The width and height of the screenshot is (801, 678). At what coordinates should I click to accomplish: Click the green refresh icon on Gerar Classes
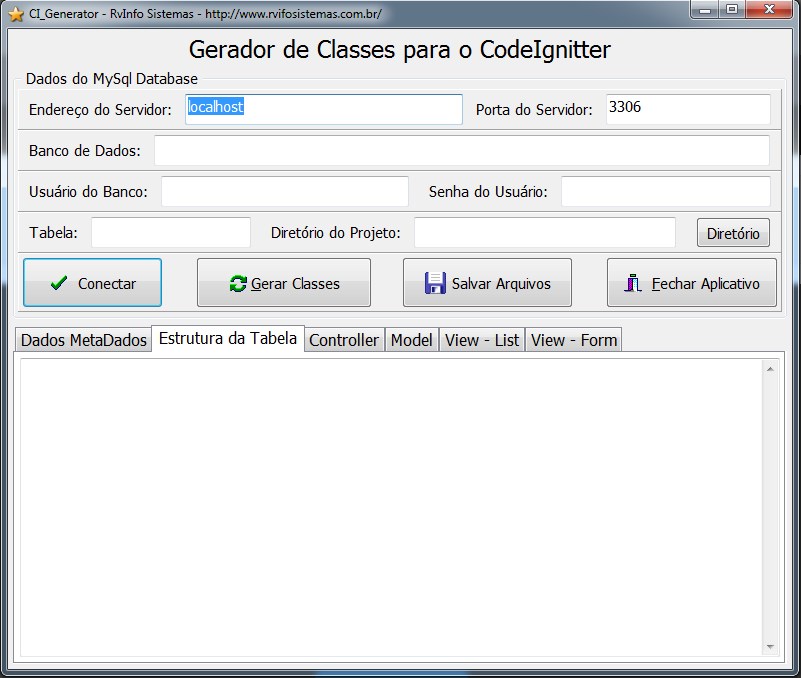point(237,284)
